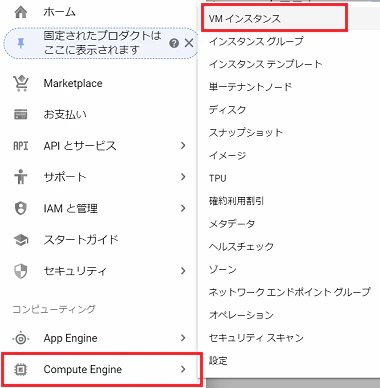Viewport: 380px width, 388px height.
Task: Select 設定 in the submenu
Action: click(218, 361)
